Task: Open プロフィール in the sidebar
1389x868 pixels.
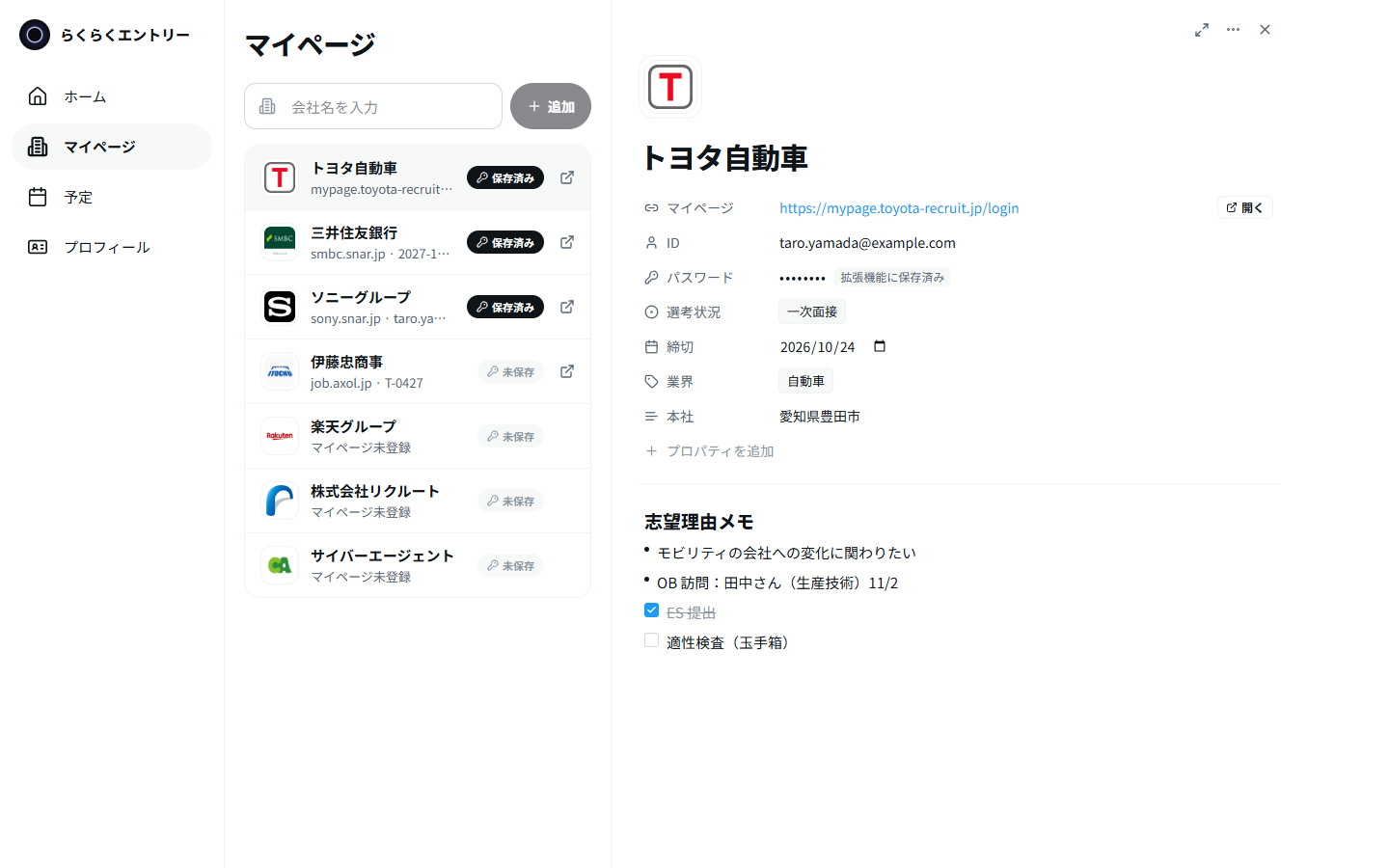Action: pyautogui.click(x=112, y=247)
